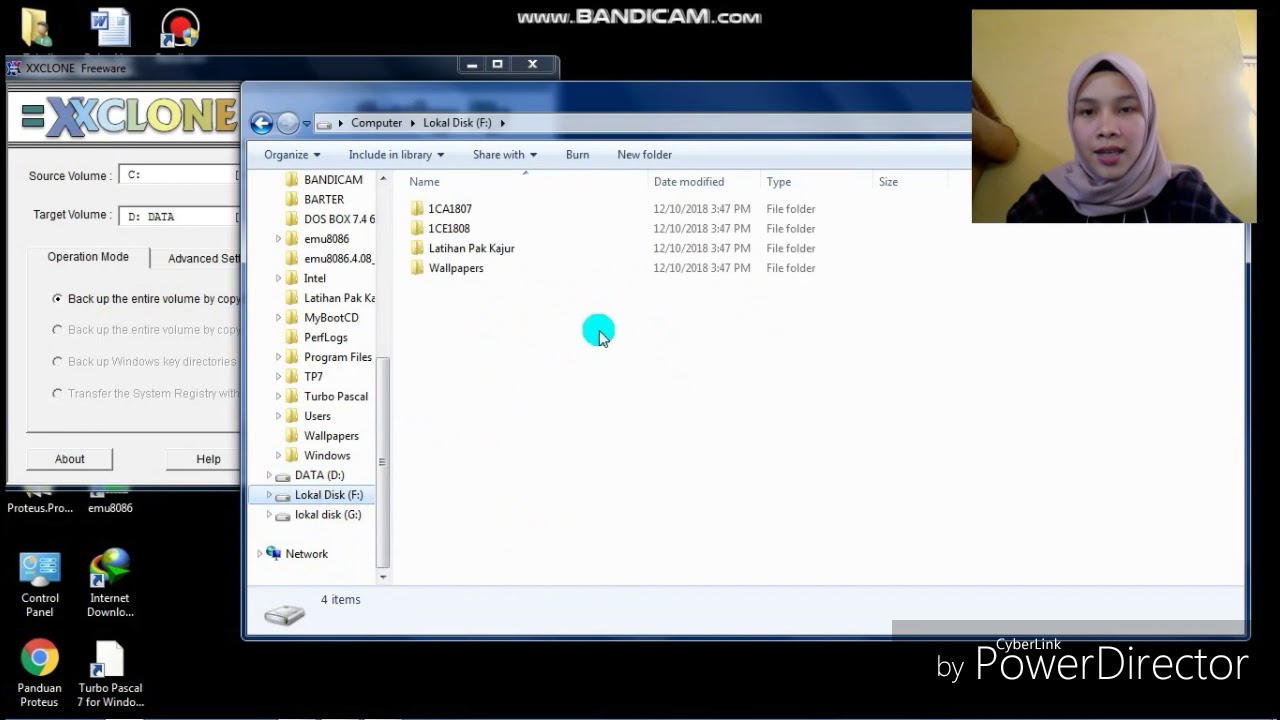Open Internet Download Manager desktop icon
Image resolution: width=1280 pixels, height=720 pixels.
[110, 584]
